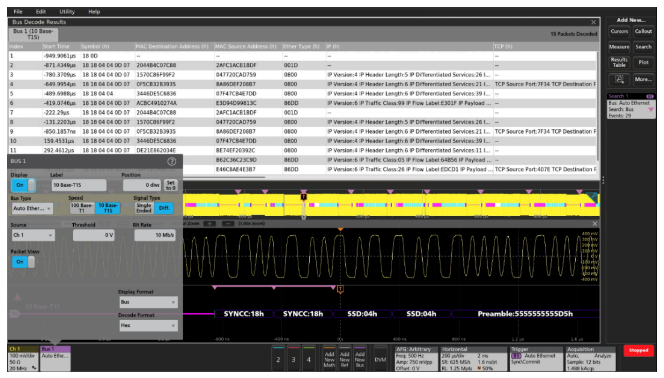The image size is (664, 378).
Task: Click the red Stopped acquisition button
Action: tap(638, 350)
